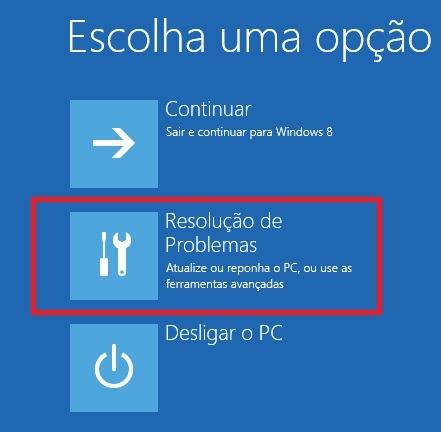Click the 'Escolha uma opção' page title
Image resolution: width=441 pixels, height=432 pixels.
tap(250, 37)
